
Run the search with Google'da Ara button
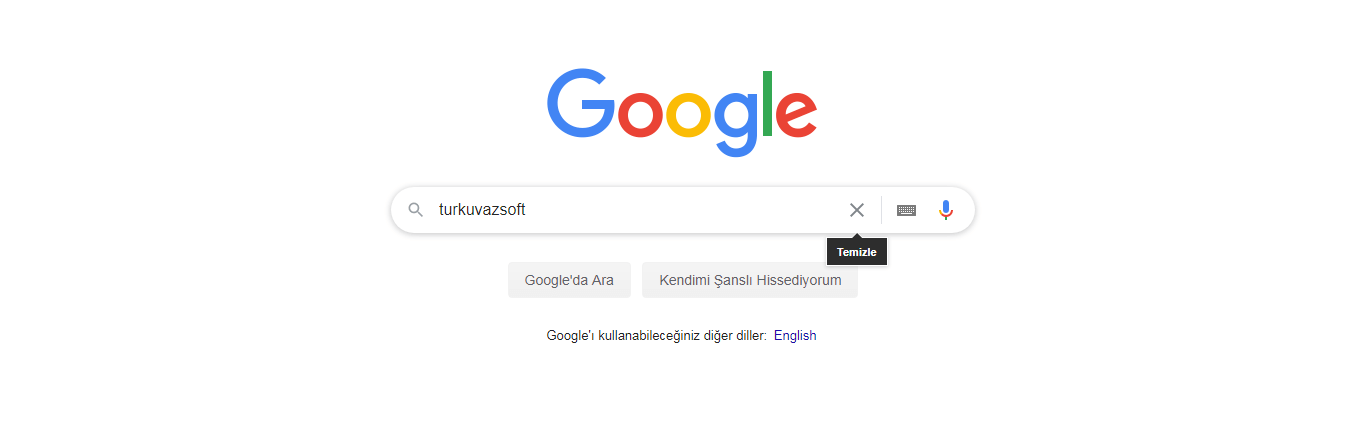[569, 280]
